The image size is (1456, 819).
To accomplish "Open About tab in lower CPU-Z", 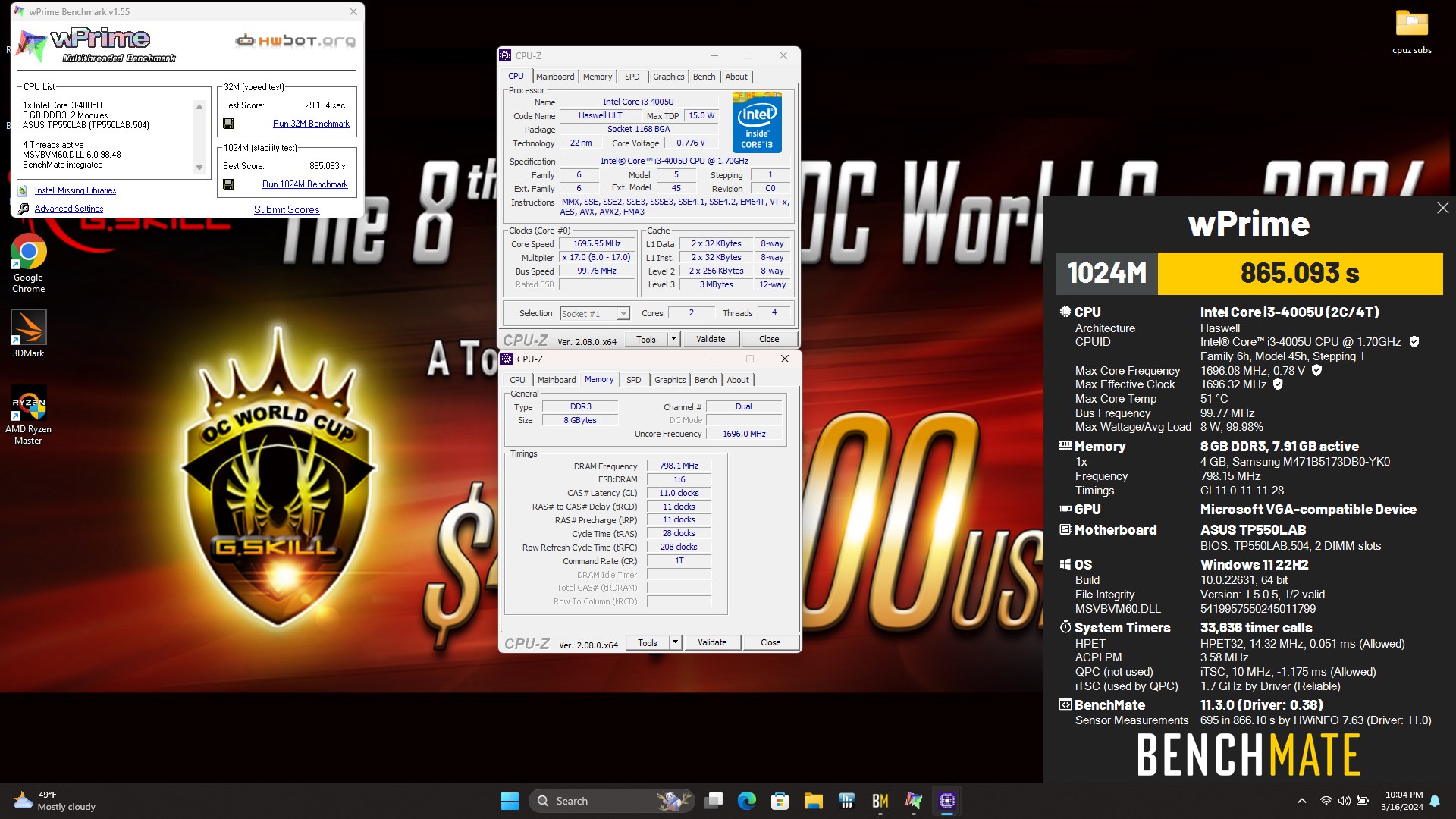I will [738, 380].
